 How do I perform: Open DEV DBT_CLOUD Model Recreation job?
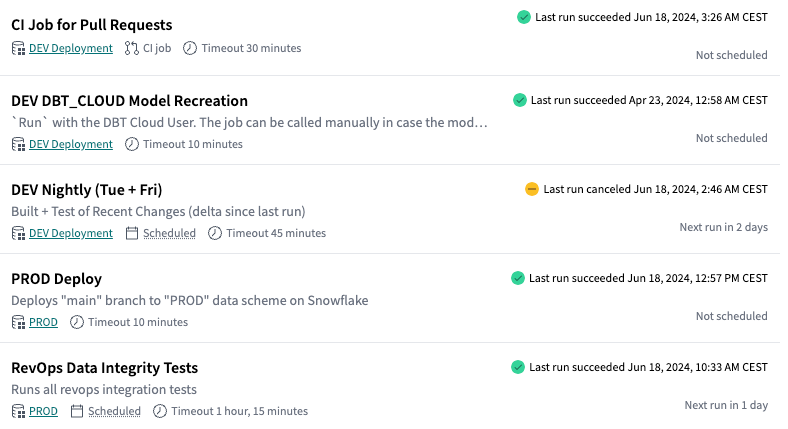pyautogui.click(x=129, y=101)
